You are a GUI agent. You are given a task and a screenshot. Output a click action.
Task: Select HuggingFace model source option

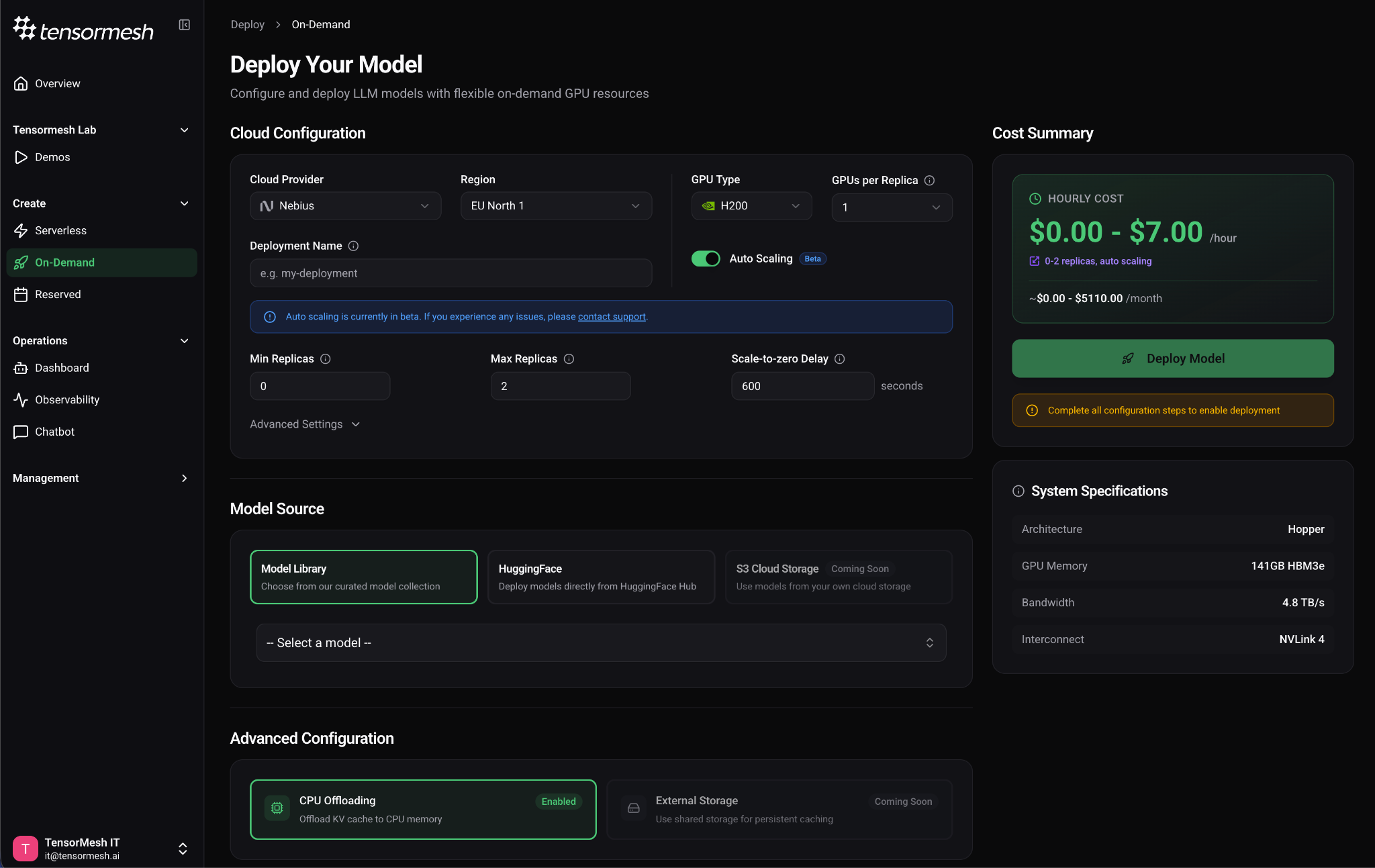(x=601, y=577)
